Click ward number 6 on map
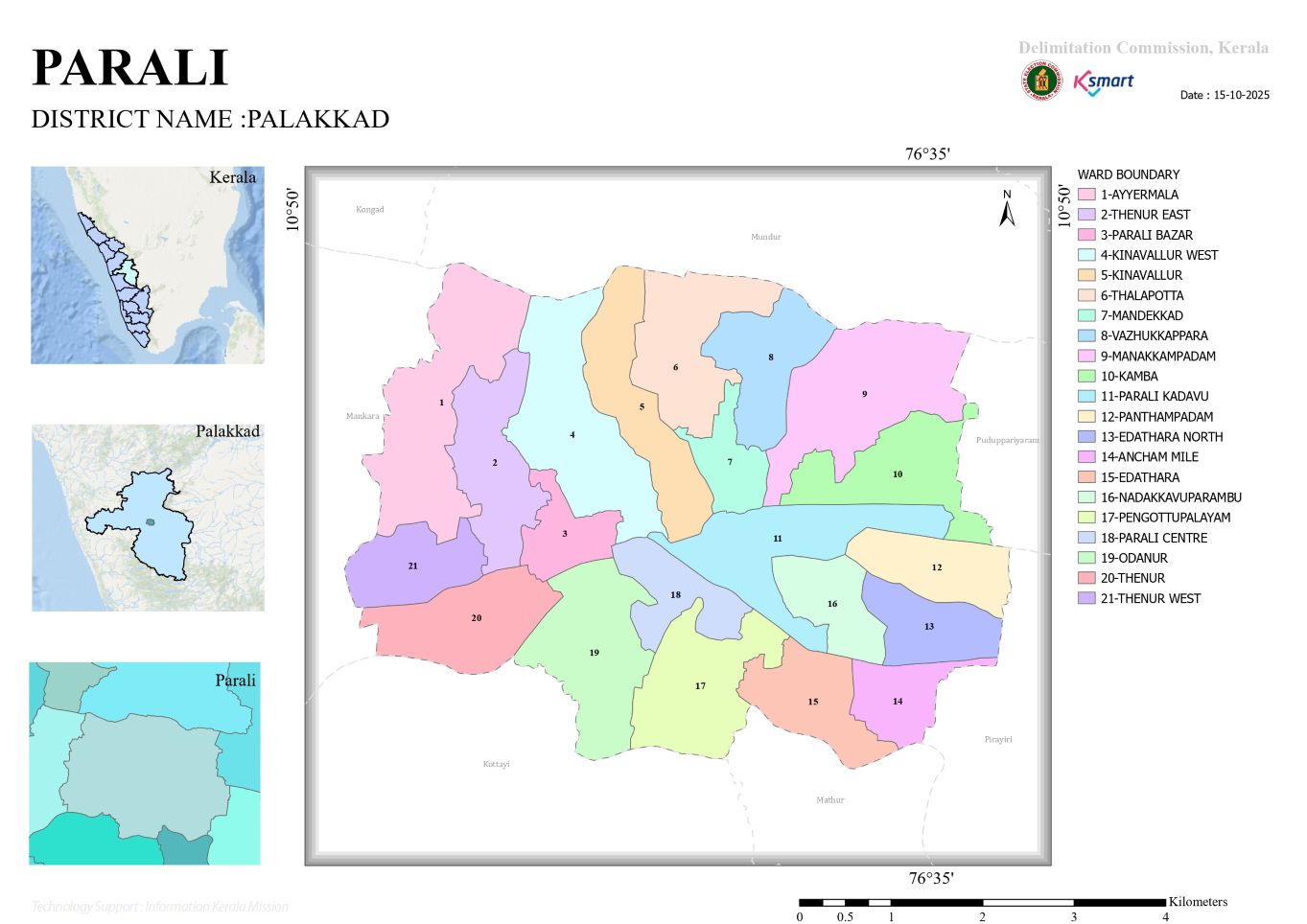This screenshot has height=924, width=1307. (x=675, y=367)
